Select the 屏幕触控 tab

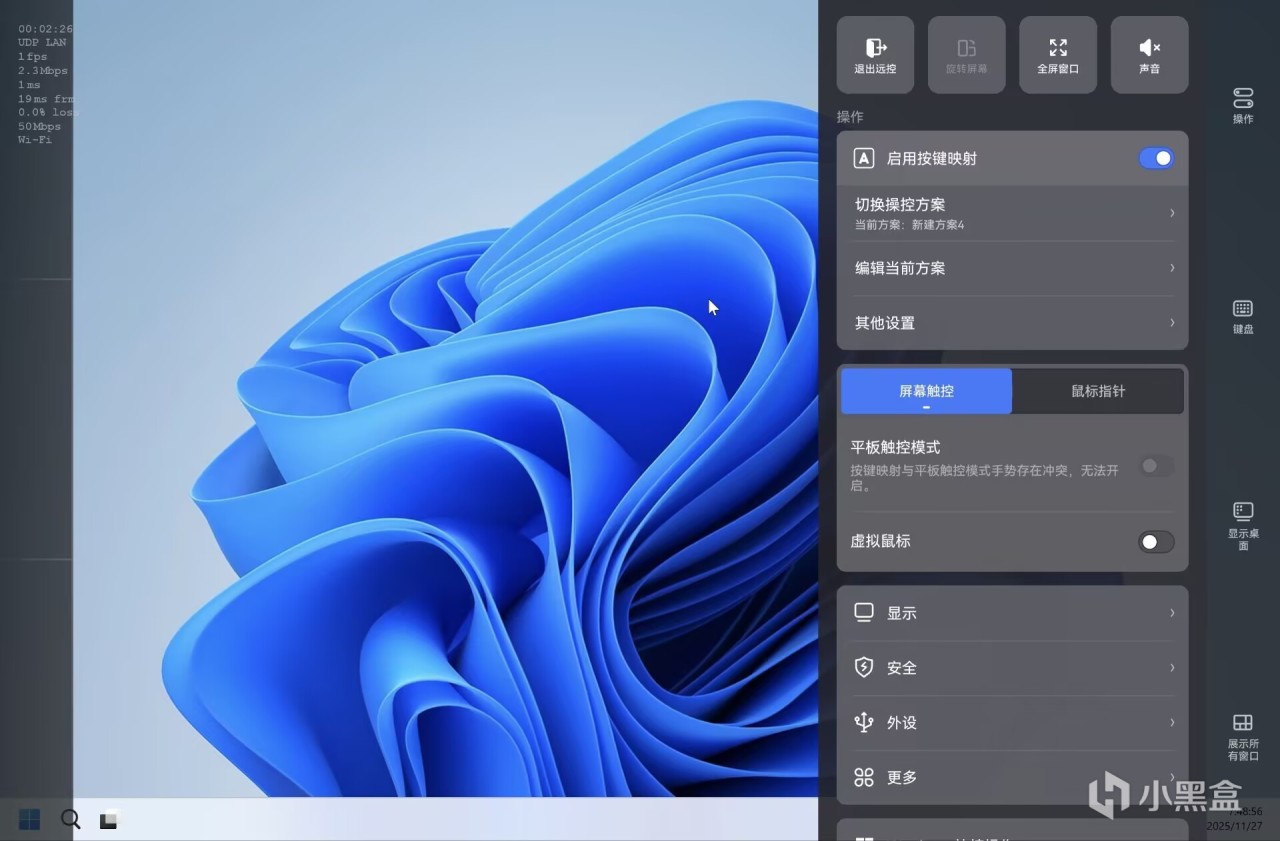pos(926,391)
